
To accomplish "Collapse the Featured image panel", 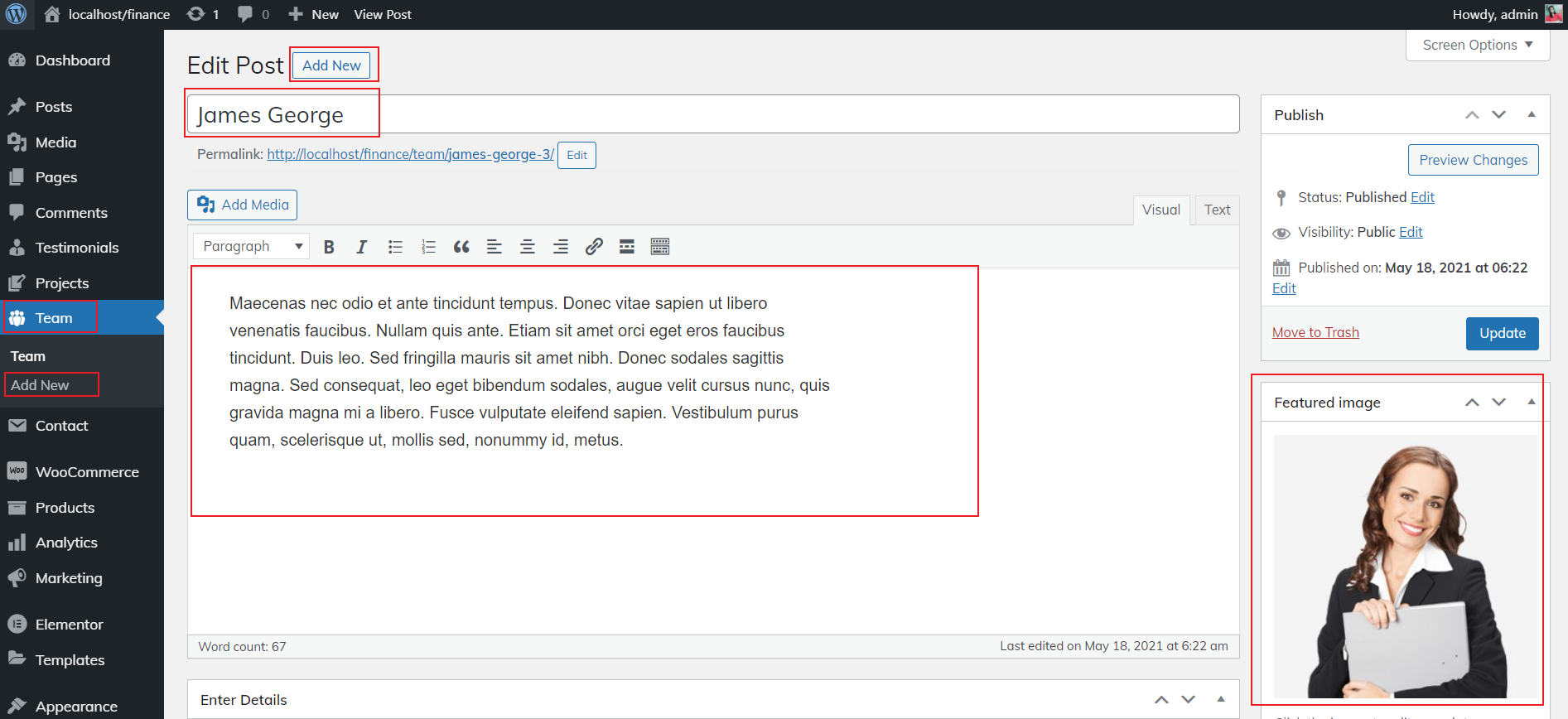I will click(x=1532, y=403).
